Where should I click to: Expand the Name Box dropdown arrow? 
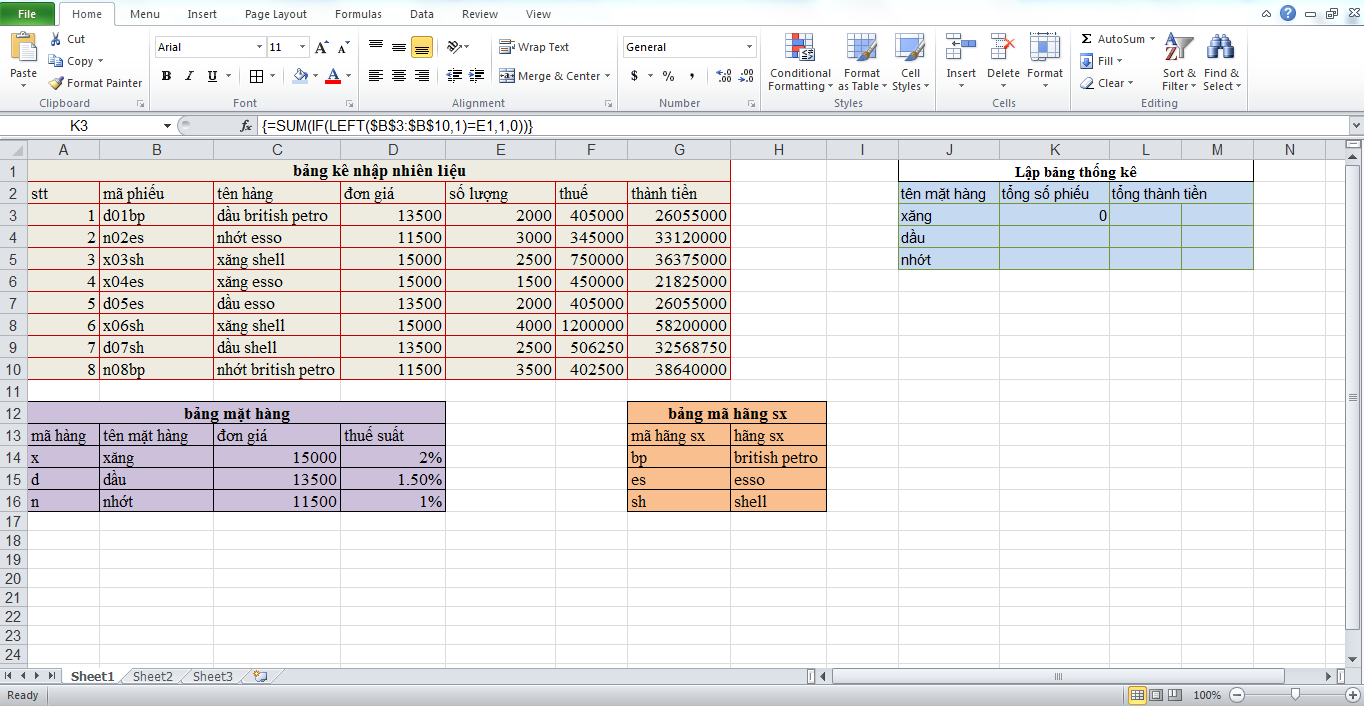tap(167, 126)
